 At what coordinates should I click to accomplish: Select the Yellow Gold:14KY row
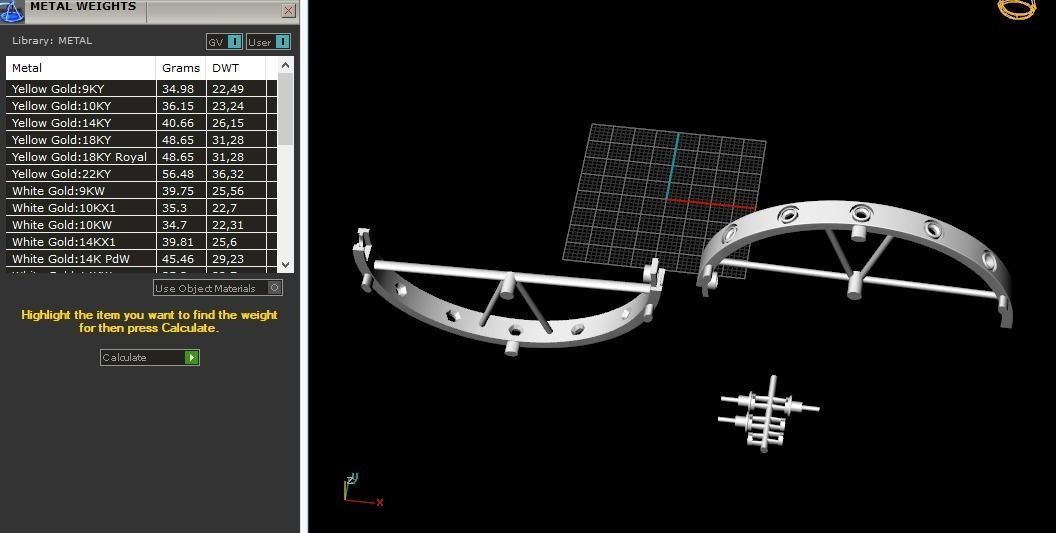point(141,123)
